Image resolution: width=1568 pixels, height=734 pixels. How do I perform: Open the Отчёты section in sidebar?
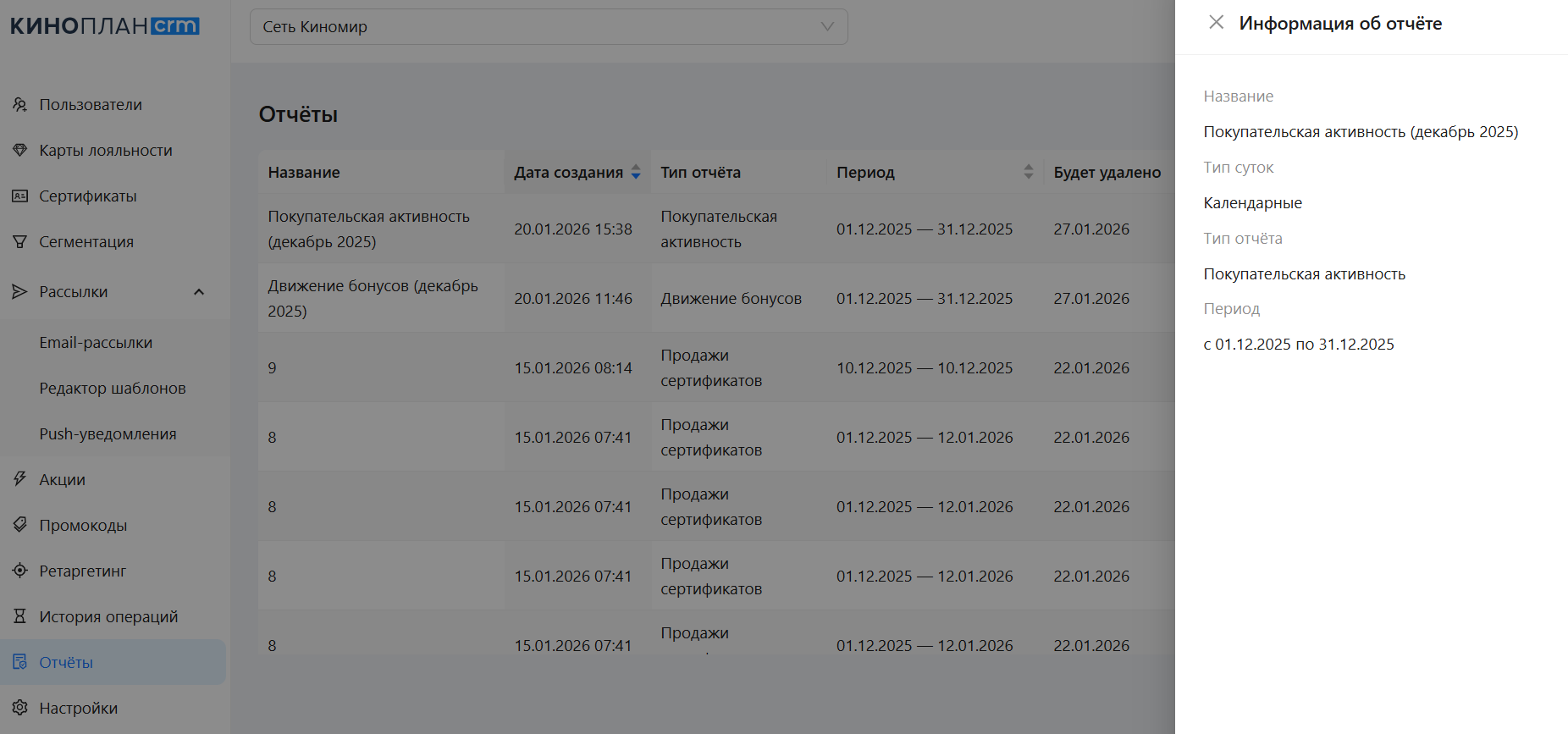coord(66,662)
